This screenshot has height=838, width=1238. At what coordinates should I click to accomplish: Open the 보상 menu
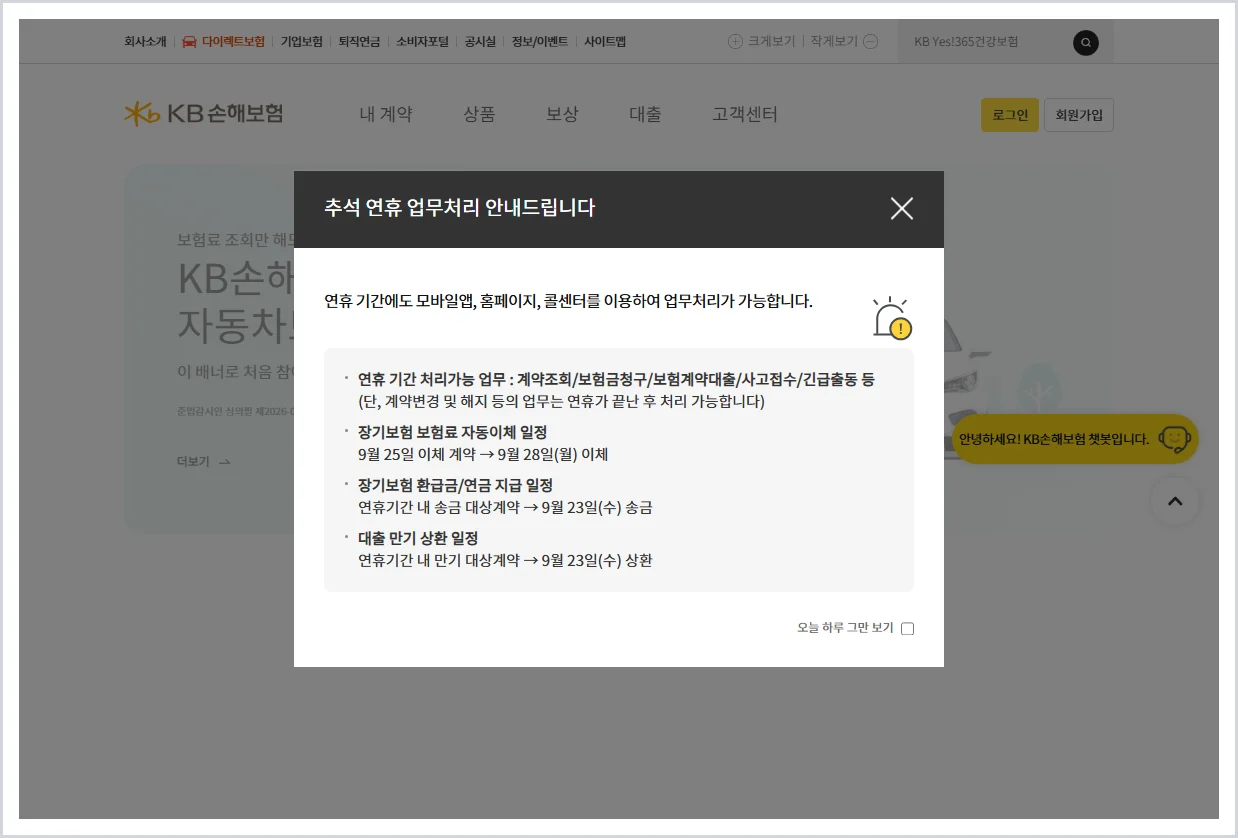click(562, 115)
